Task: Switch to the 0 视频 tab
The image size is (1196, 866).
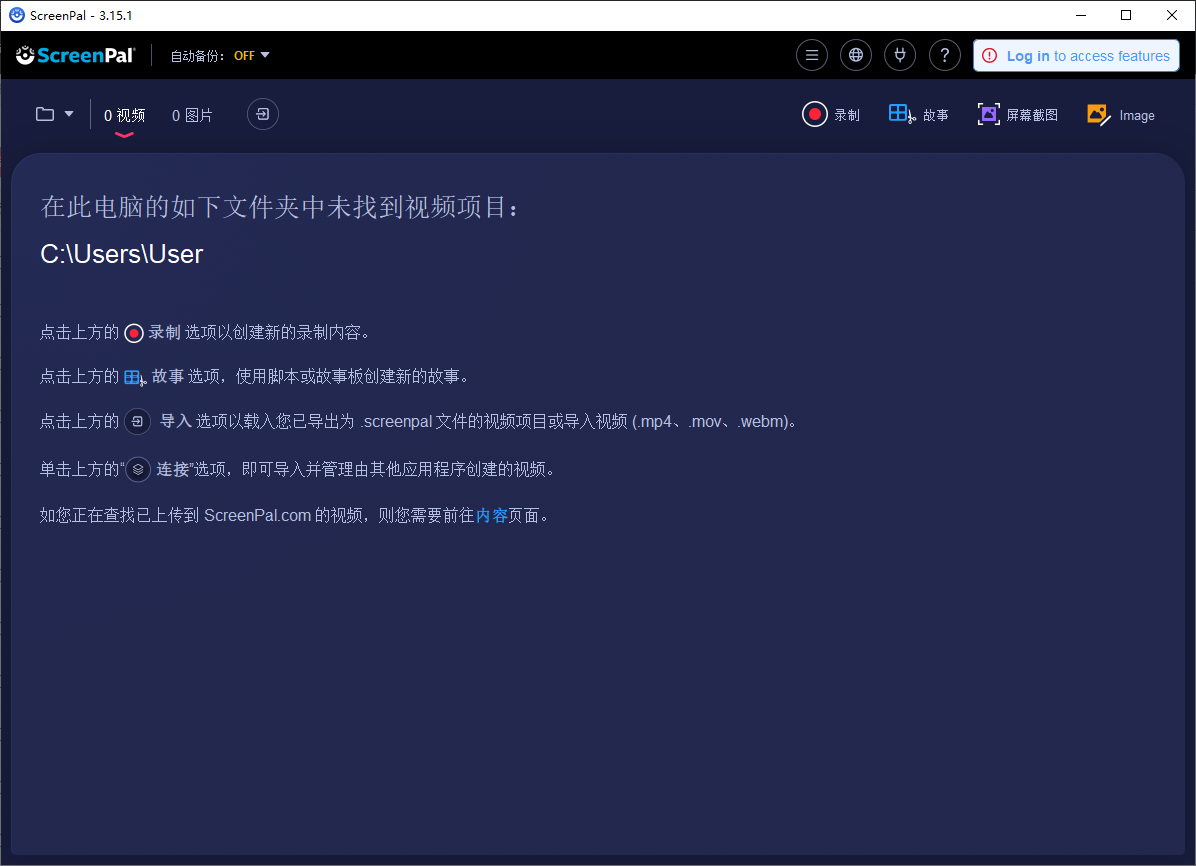Action: (124, 115)
